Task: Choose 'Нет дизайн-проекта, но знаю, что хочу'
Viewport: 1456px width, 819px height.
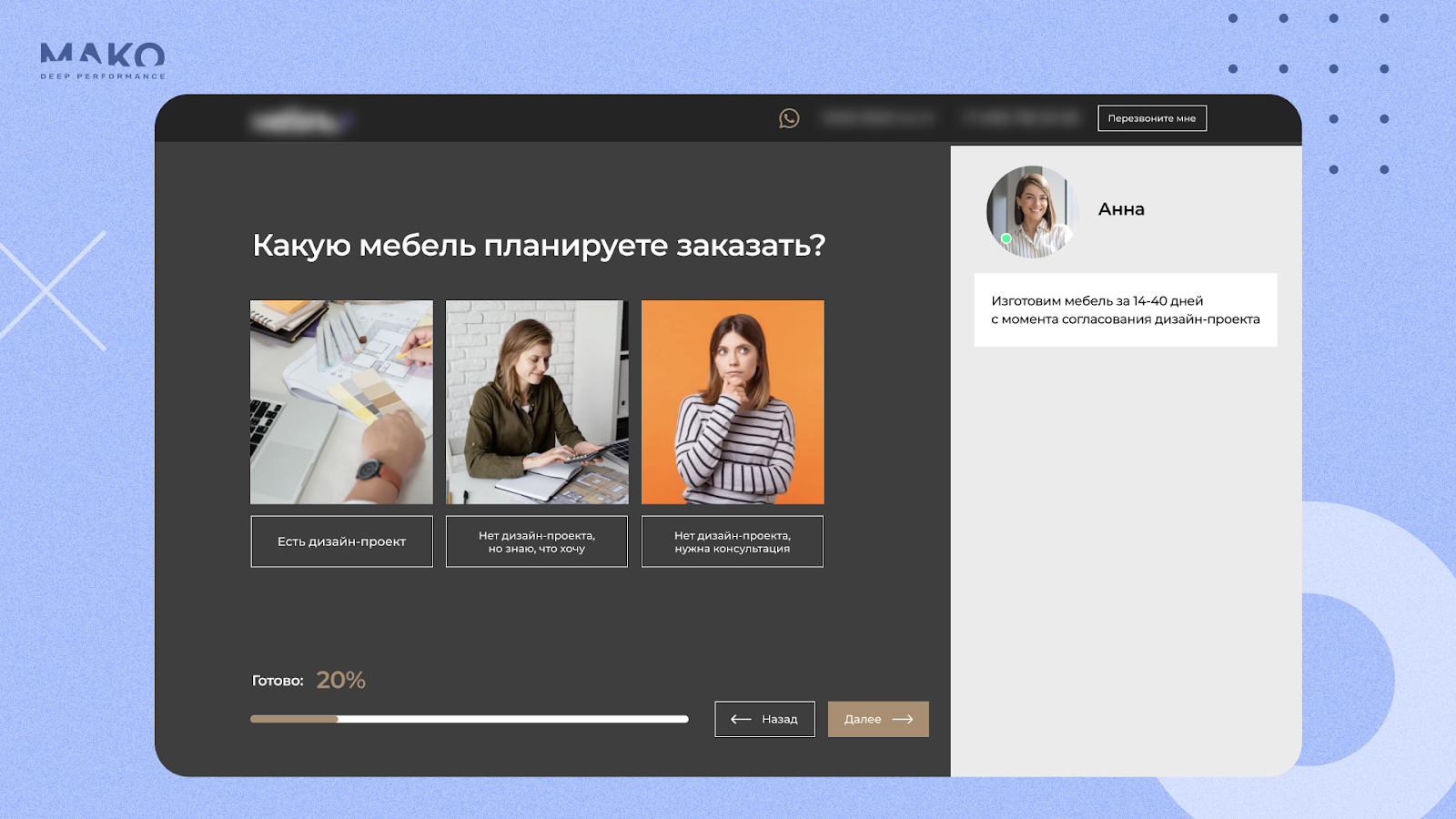Action: click(x=537, y=541)
